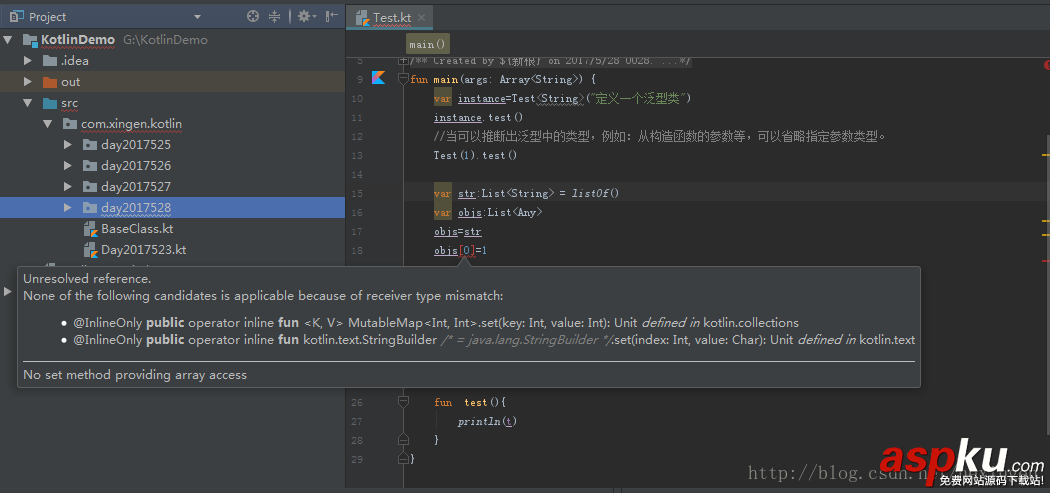Screen dimensions: 1050x493
Task: Open the Project panel settings gear
Action: 303,17
